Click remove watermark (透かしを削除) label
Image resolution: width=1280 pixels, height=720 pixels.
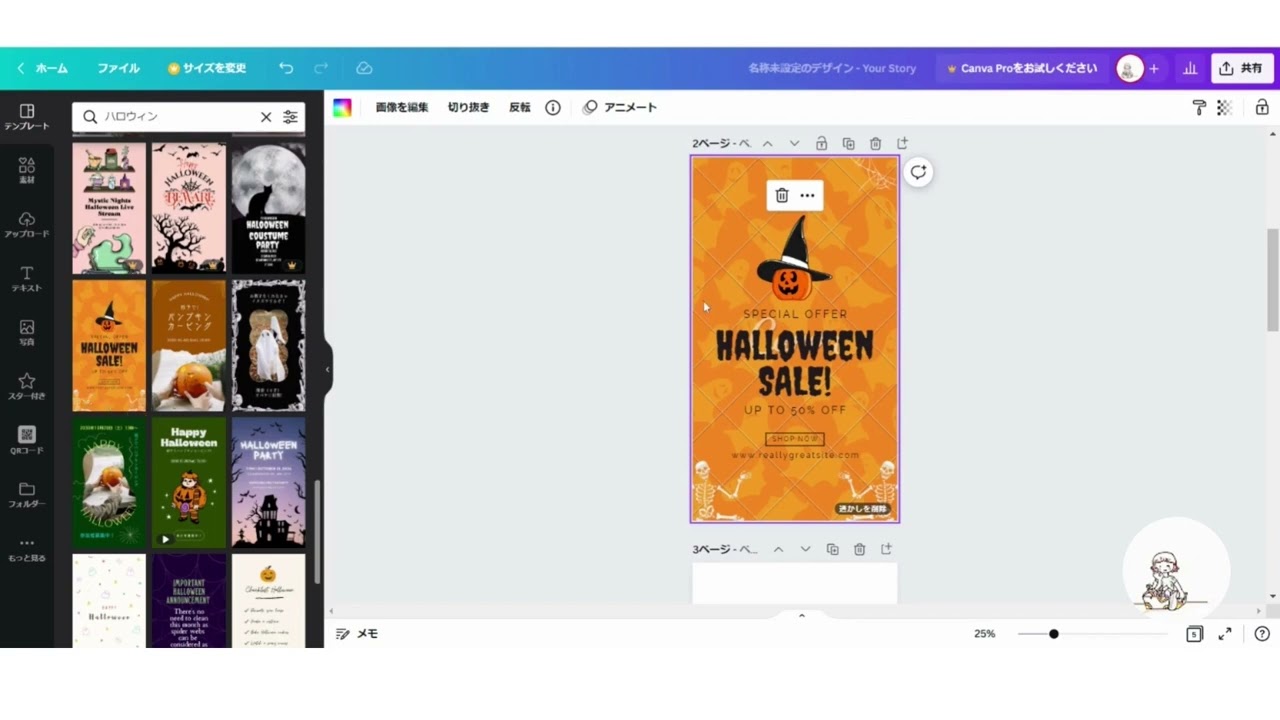(x=863, y=509)
